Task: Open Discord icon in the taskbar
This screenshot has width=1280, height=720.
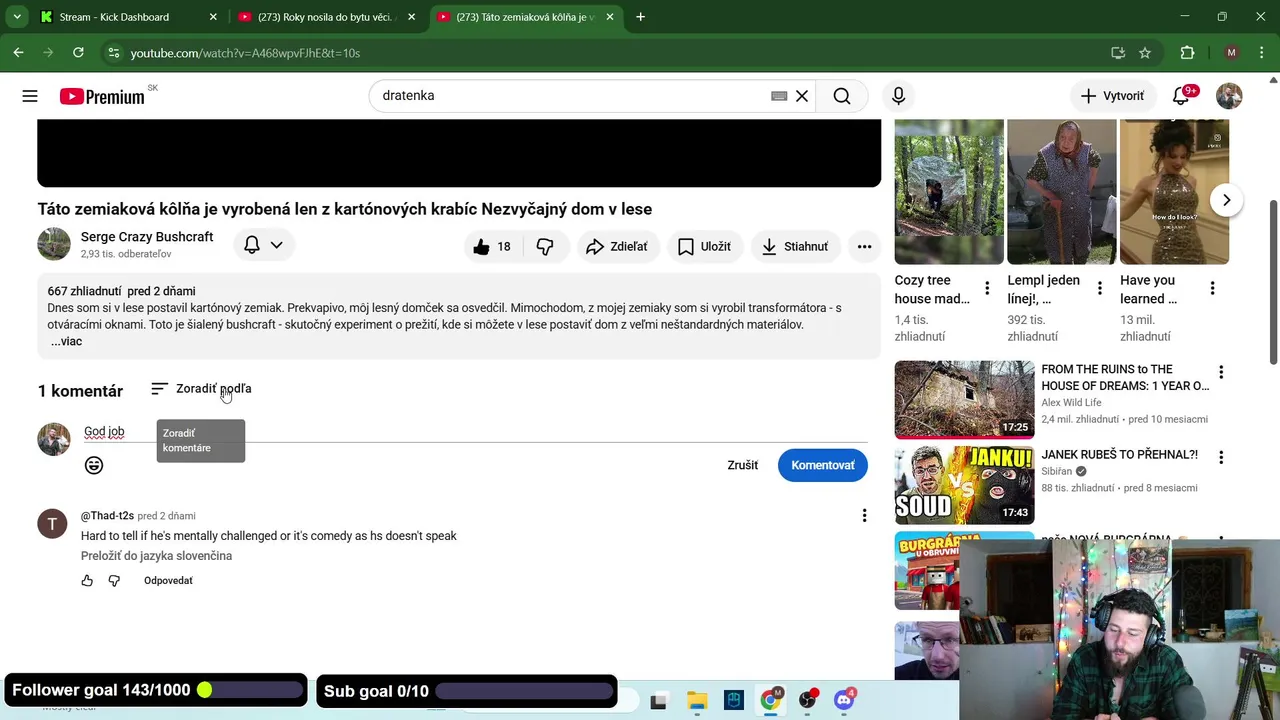Action: pos(844,701)
